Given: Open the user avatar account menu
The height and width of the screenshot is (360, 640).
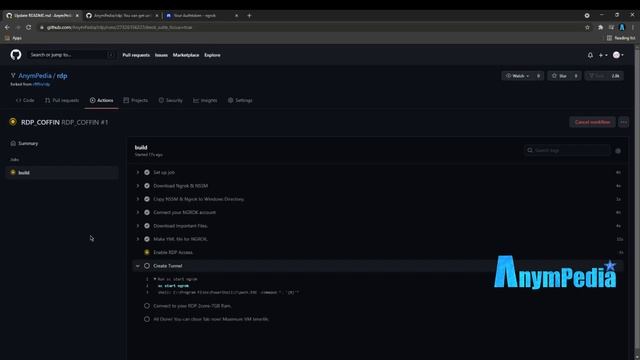Looking at the screenshot, I should click(x=618, y=55).
